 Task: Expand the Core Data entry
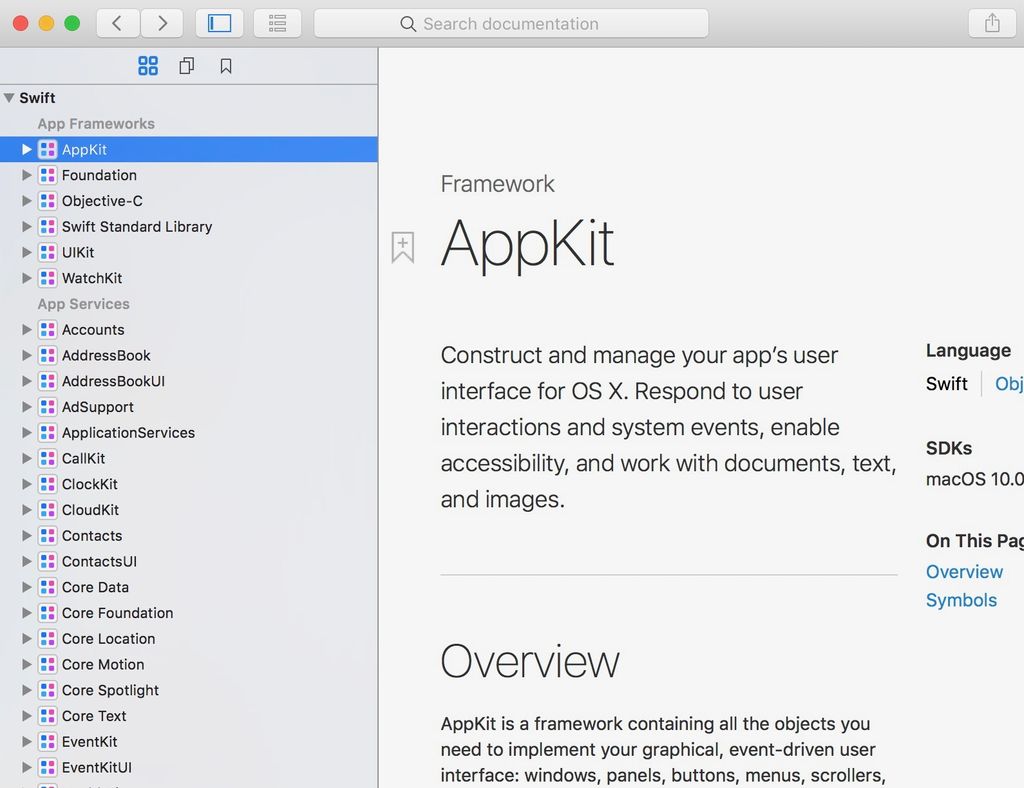[x=26, y=587]
